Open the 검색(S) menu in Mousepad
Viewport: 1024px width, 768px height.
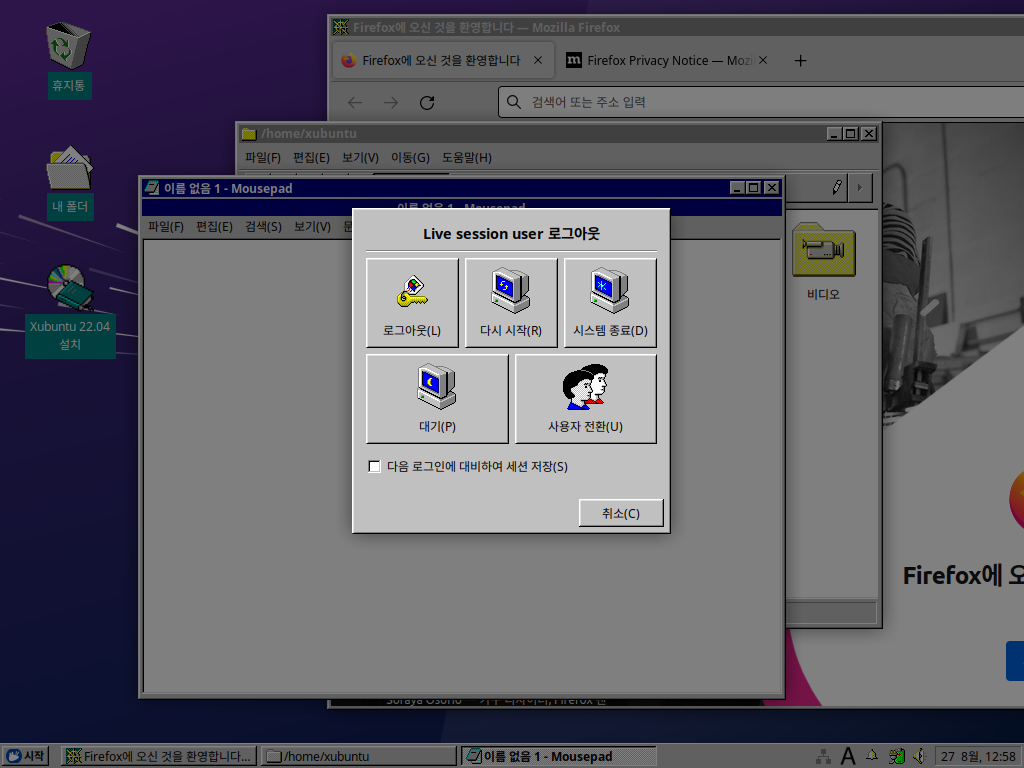point(263,227)
